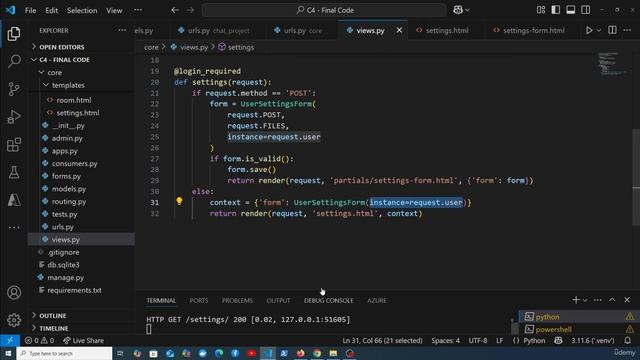The width and height of the screenshot is (640, 360).
Task: Open the Manage gear menu
Action: (14, 320)
